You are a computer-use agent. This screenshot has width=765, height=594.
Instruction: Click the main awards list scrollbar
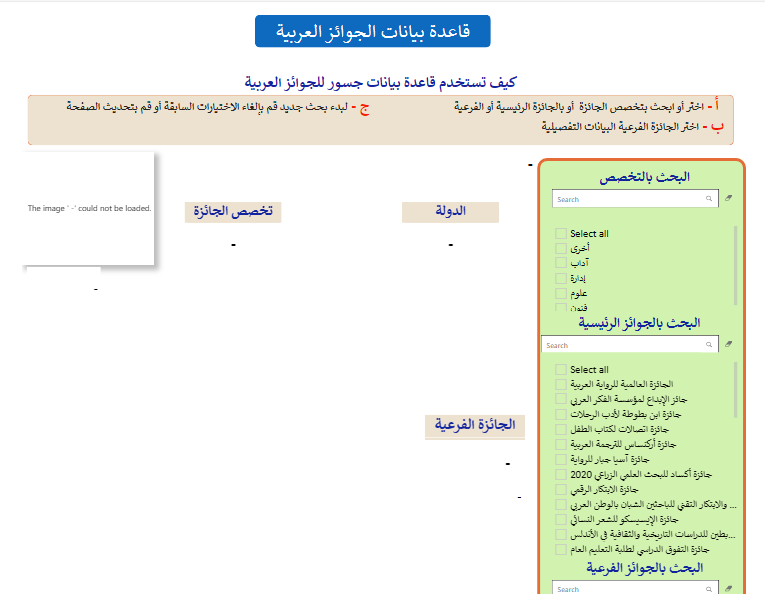click(x=735, y=389)
